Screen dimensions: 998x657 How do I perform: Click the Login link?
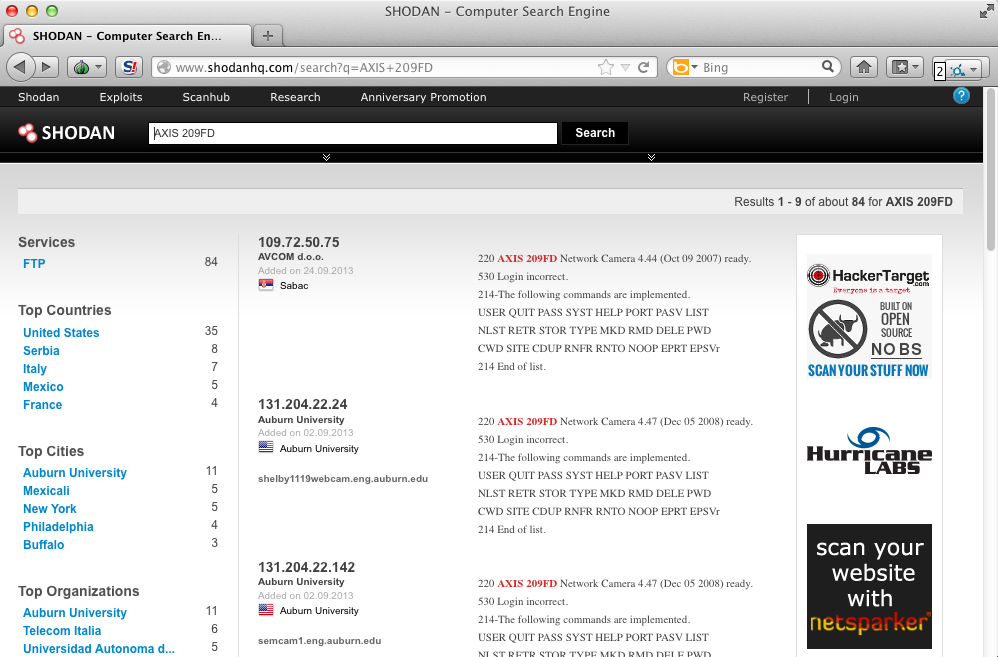click(x=843, y=97)
